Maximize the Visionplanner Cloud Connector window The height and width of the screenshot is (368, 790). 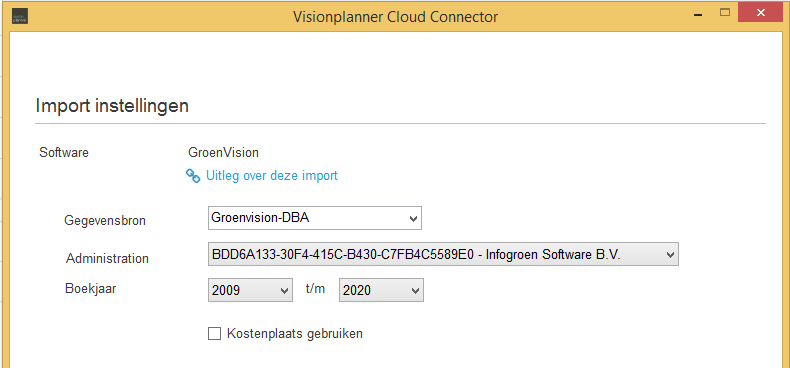(x=725, y=13)
